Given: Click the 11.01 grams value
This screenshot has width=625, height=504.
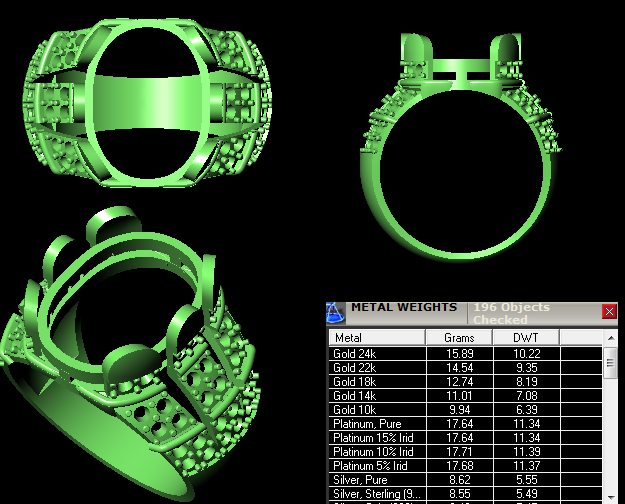Looking at the screenshot, I should (x=460, y=396).
